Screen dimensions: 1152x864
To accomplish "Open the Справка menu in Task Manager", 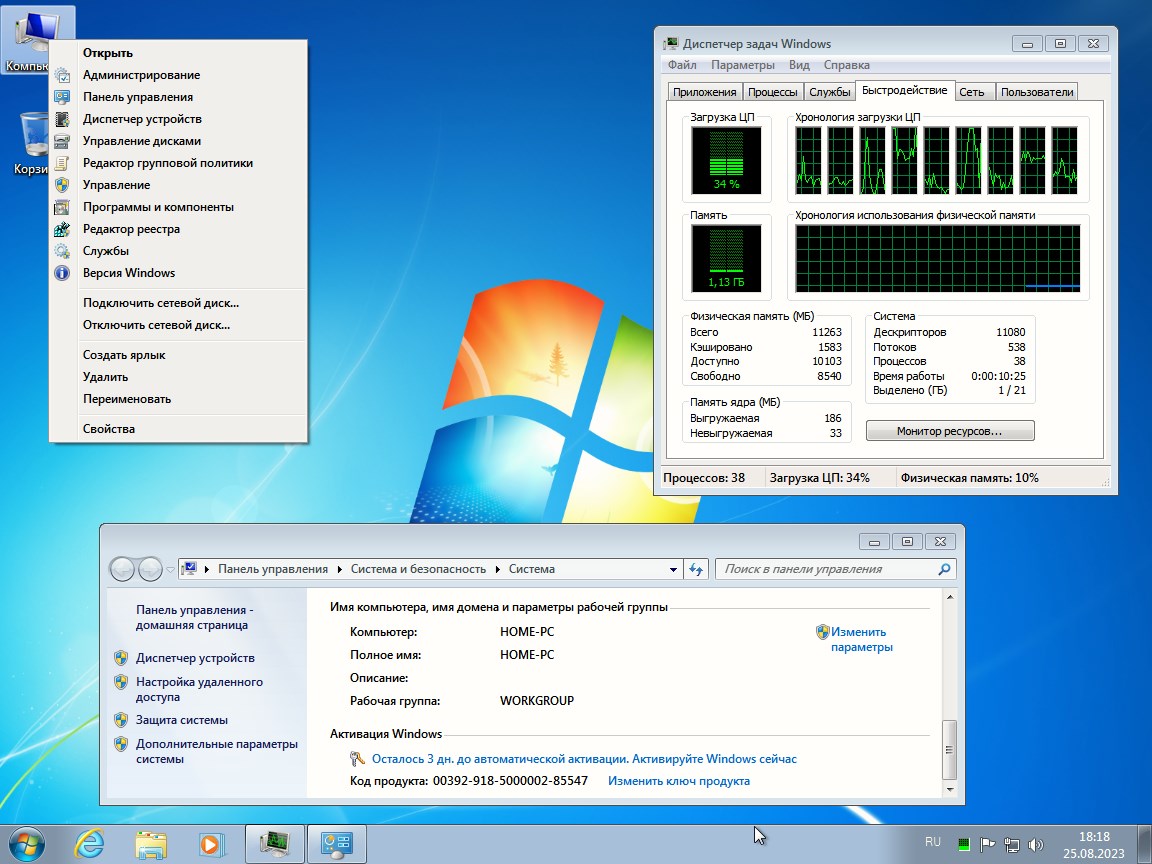I will [846, 65].
